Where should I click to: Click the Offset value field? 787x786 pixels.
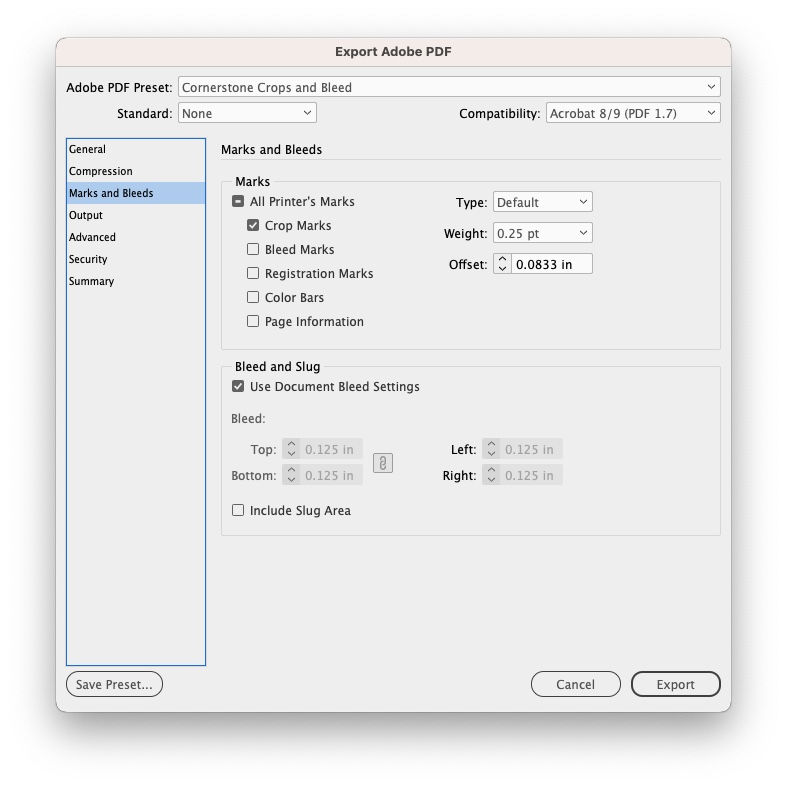tap(551, 264)
